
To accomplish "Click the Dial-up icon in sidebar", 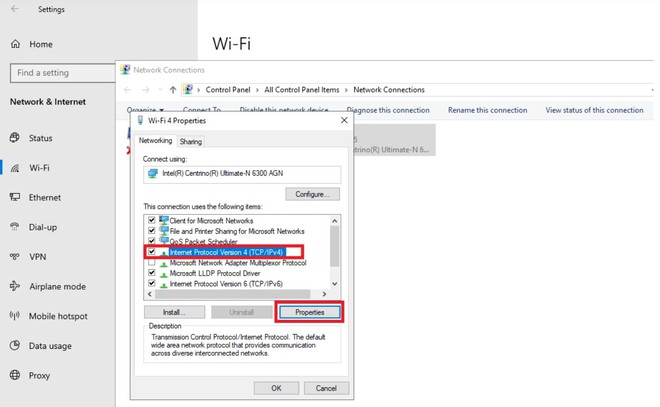I will coord(15,227).
